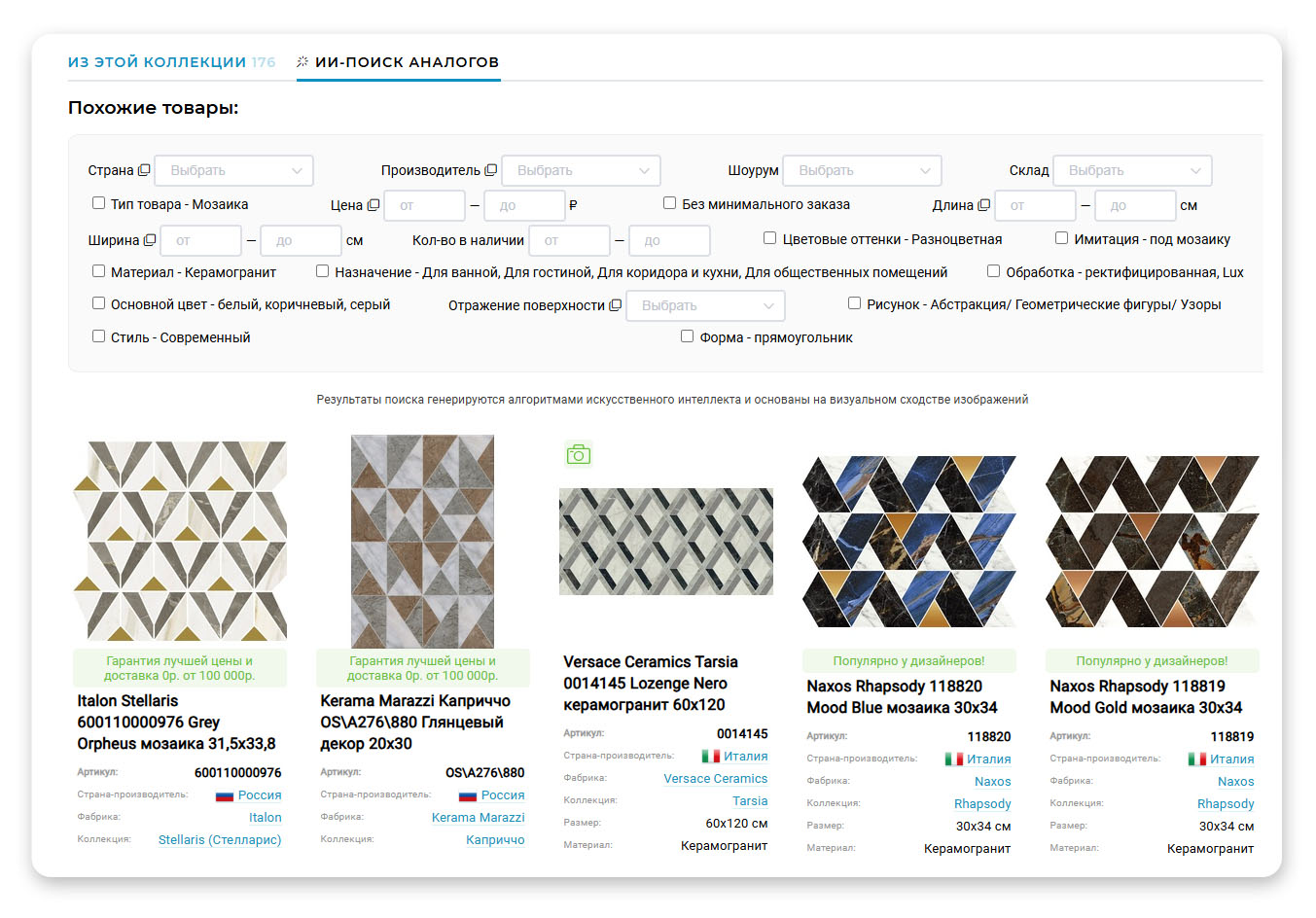
Task: Enable Тип товара - Мозаика checkbox
Action: (x=98, y=203)
